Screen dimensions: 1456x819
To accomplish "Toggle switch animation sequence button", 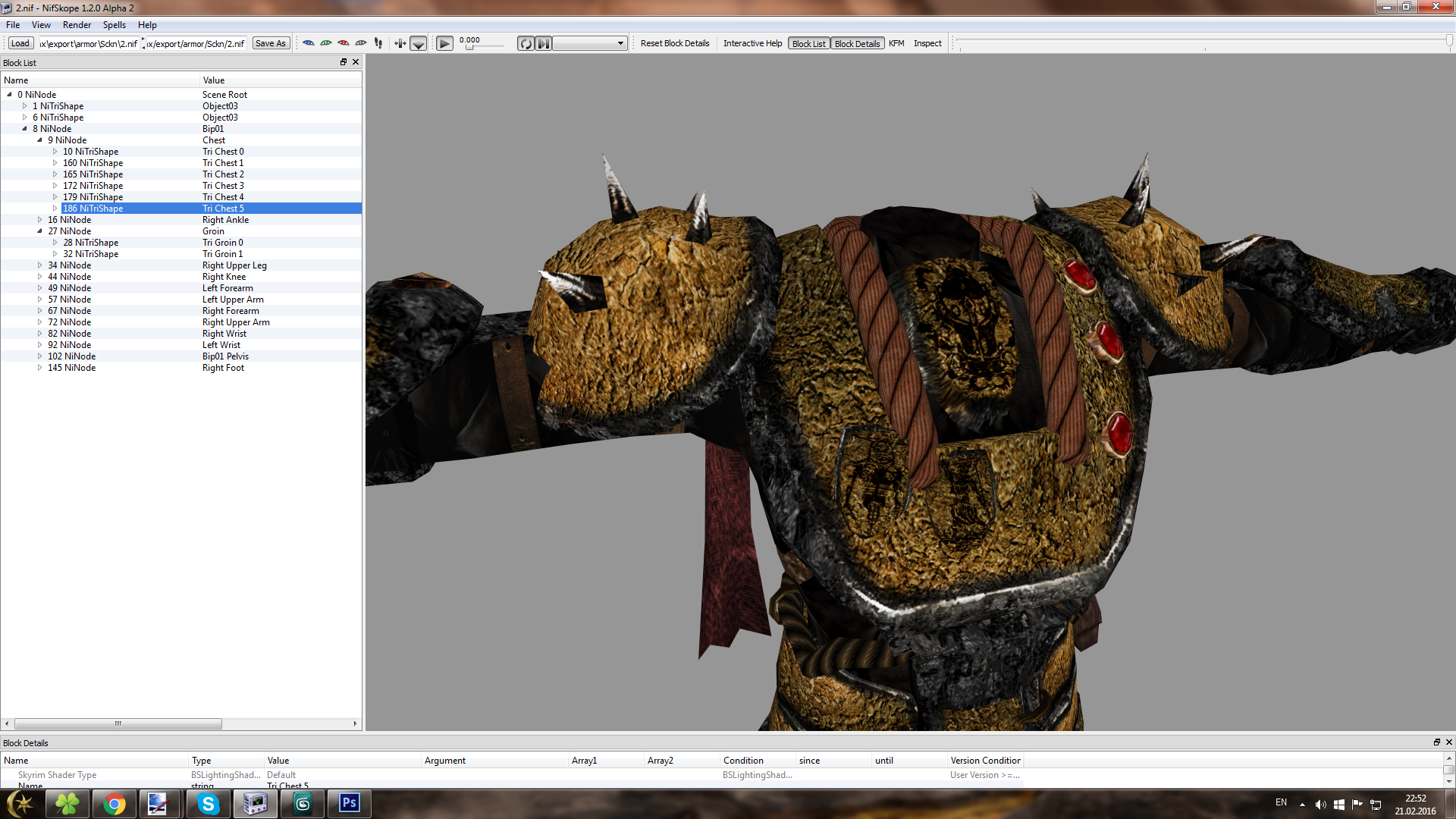I will [544, 43].
